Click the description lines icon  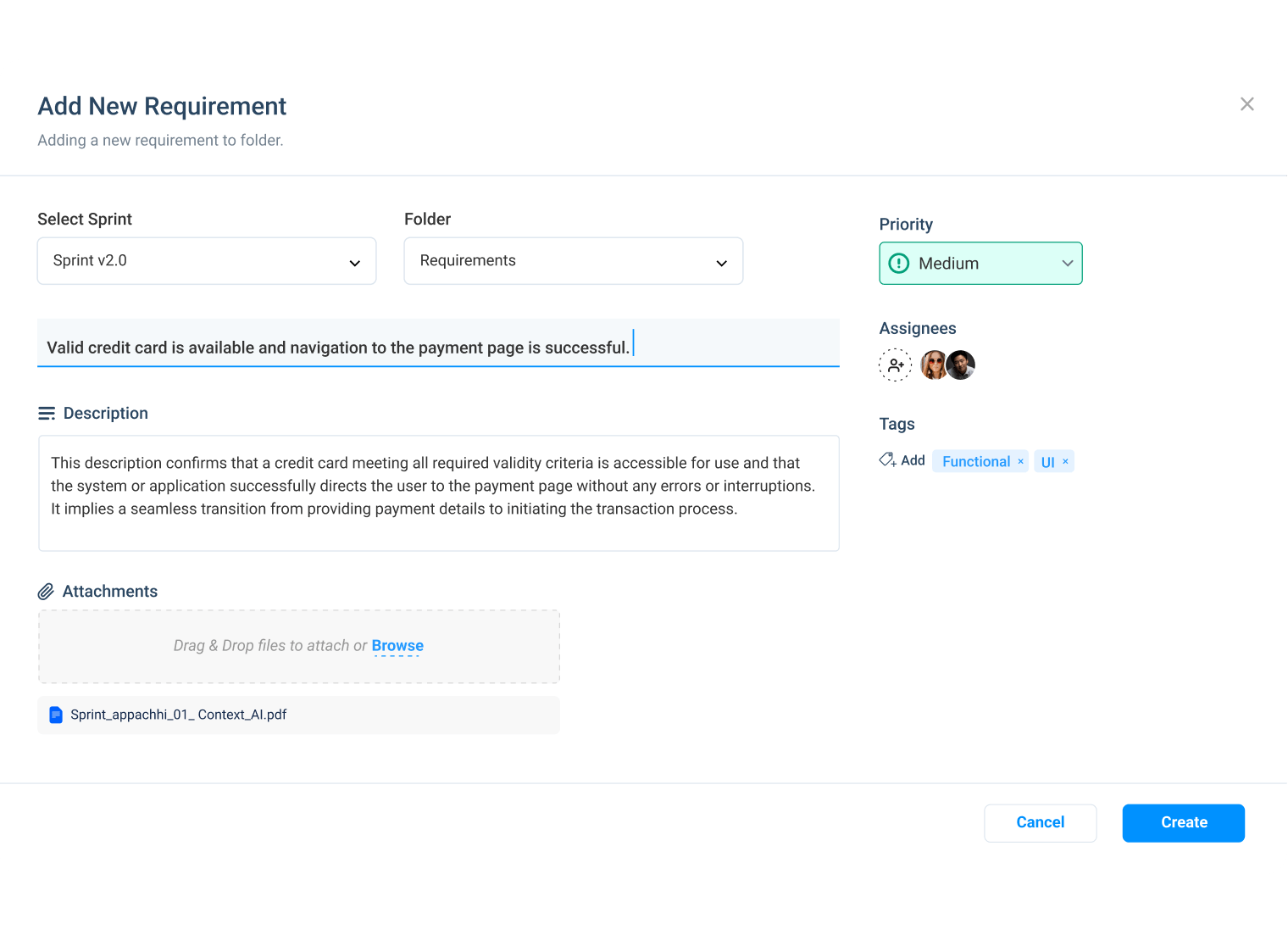[x=47, y=414]
